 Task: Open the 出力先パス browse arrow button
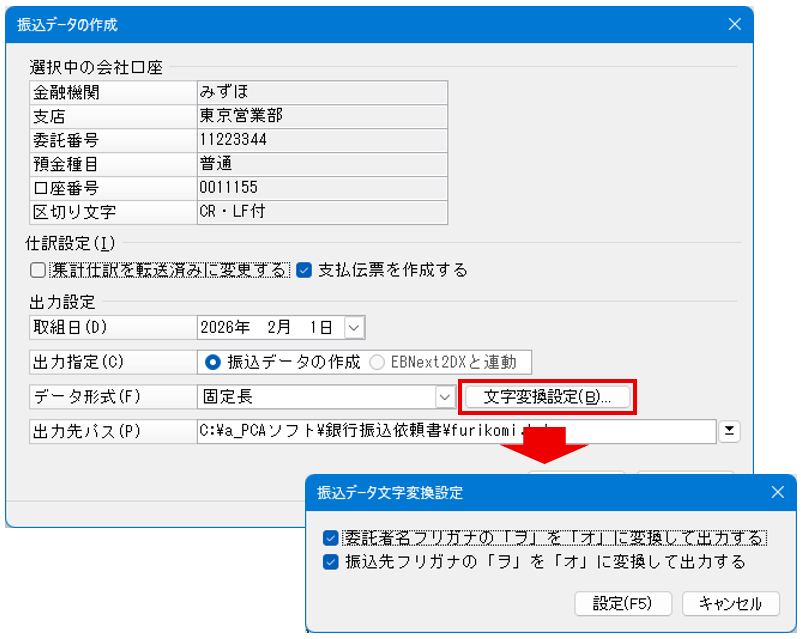730,431
